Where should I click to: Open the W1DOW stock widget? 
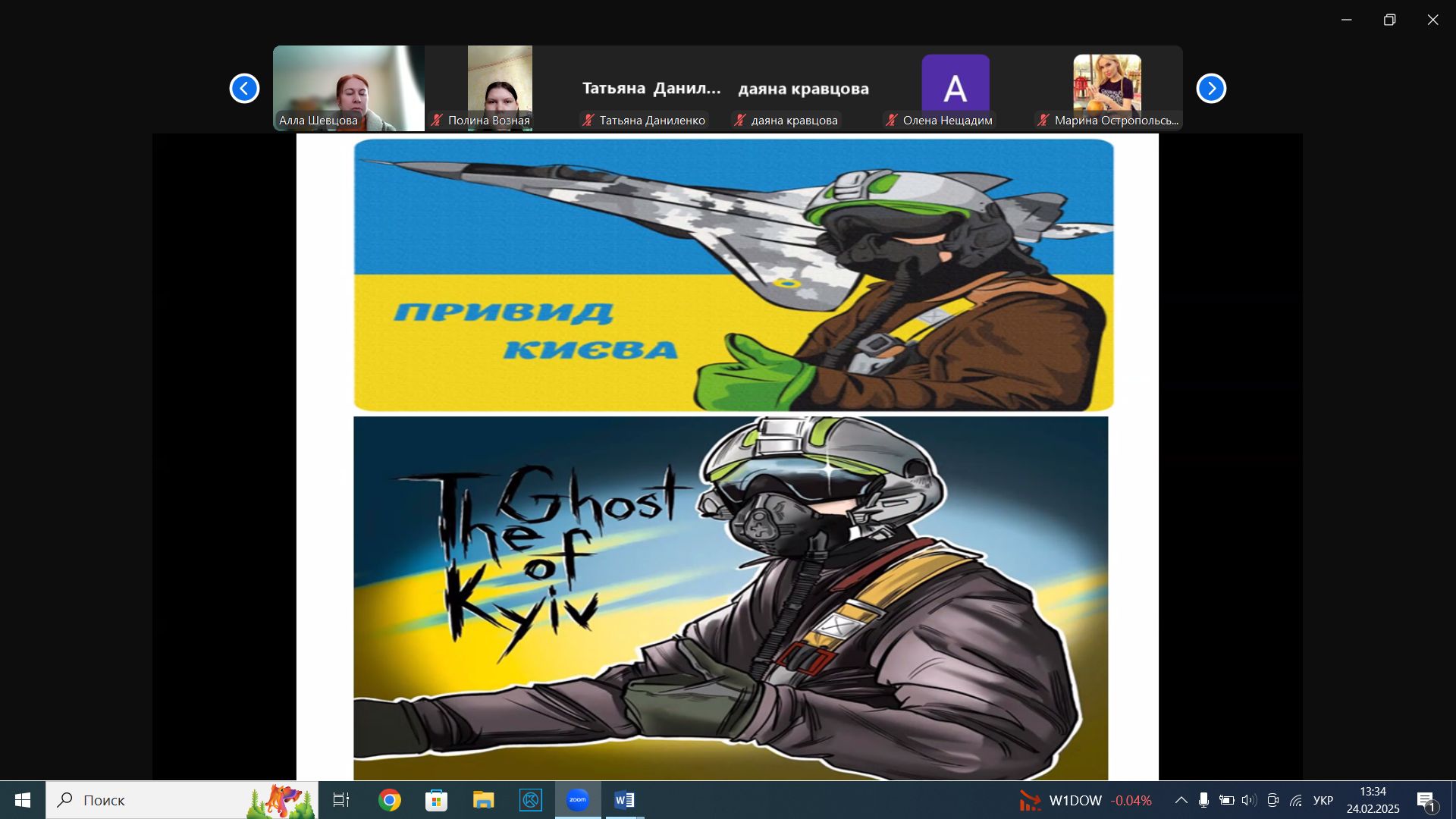(x=1085, y=800)
